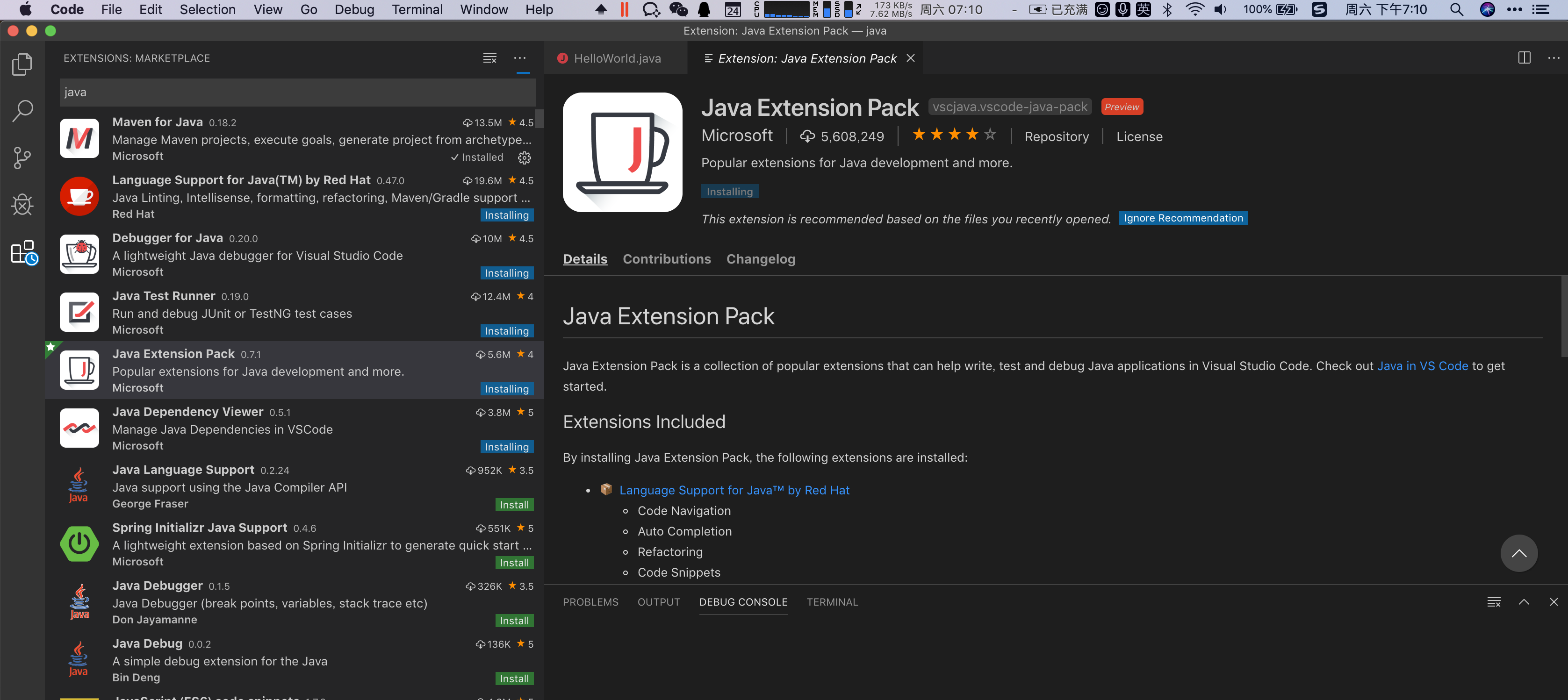Open the View menu in the menu bar

point(268,9)
